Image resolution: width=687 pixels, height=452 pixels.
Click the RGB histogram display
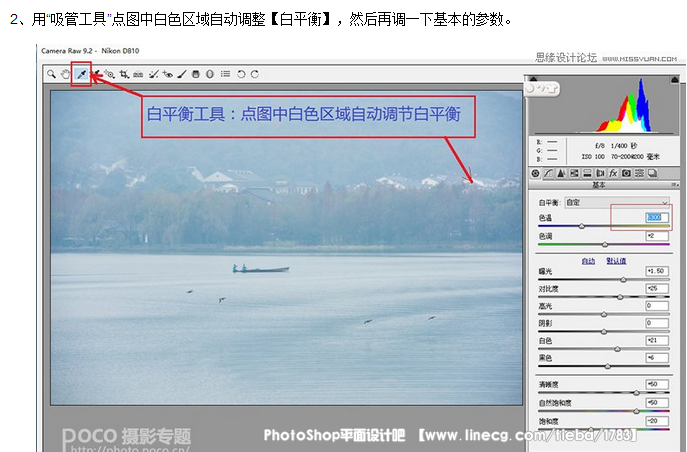[x=604, y=105]
